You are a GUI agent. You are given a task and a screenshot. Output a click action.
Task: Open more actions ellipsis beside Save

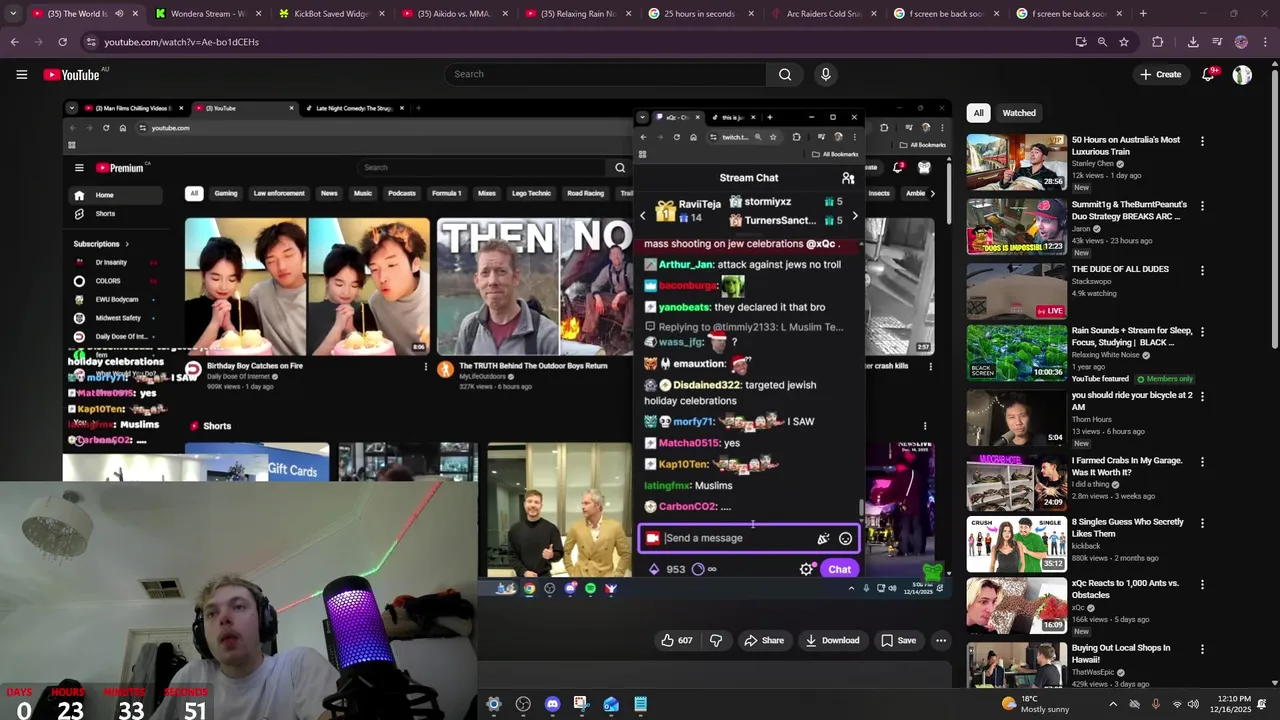(941, 640)
